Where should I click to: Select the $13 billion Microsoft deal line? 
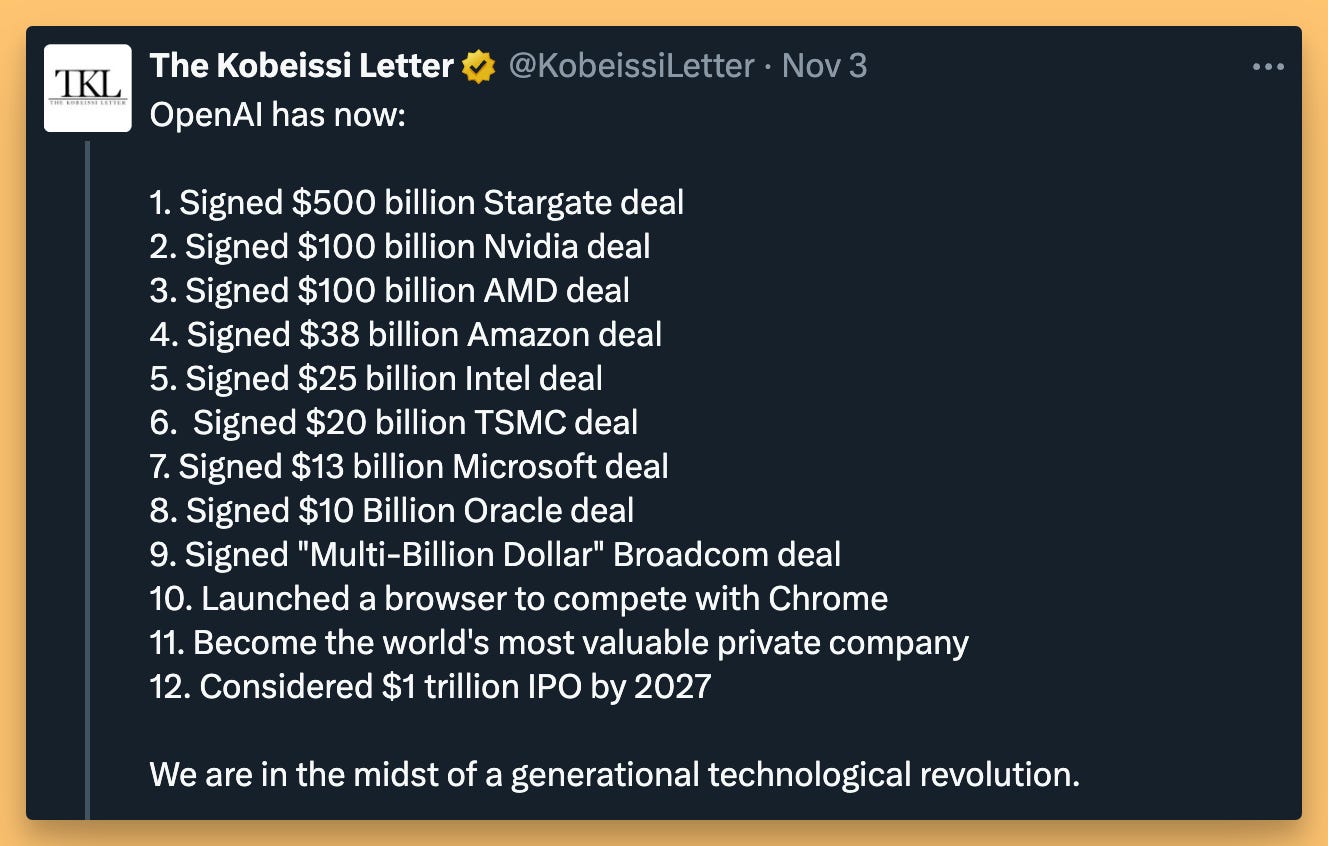(409, 467)
